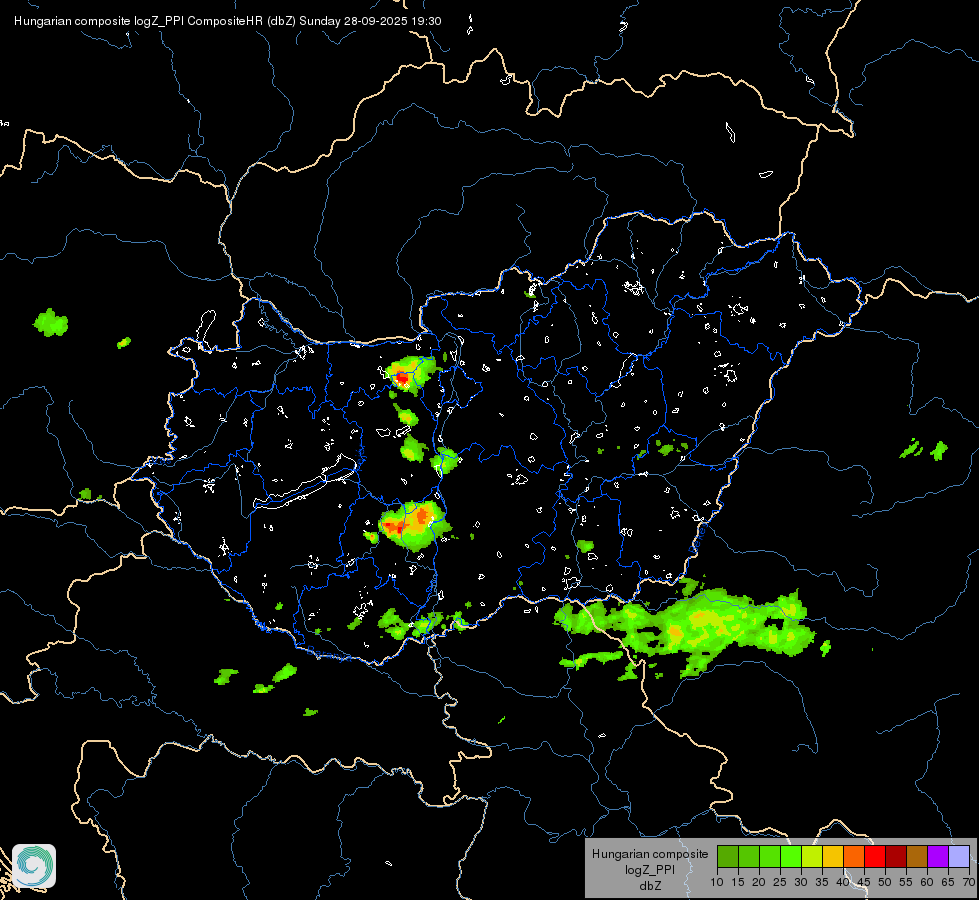
Task: Select the 45–50 dBZ bright red swatch
Action: coord(875,856)
